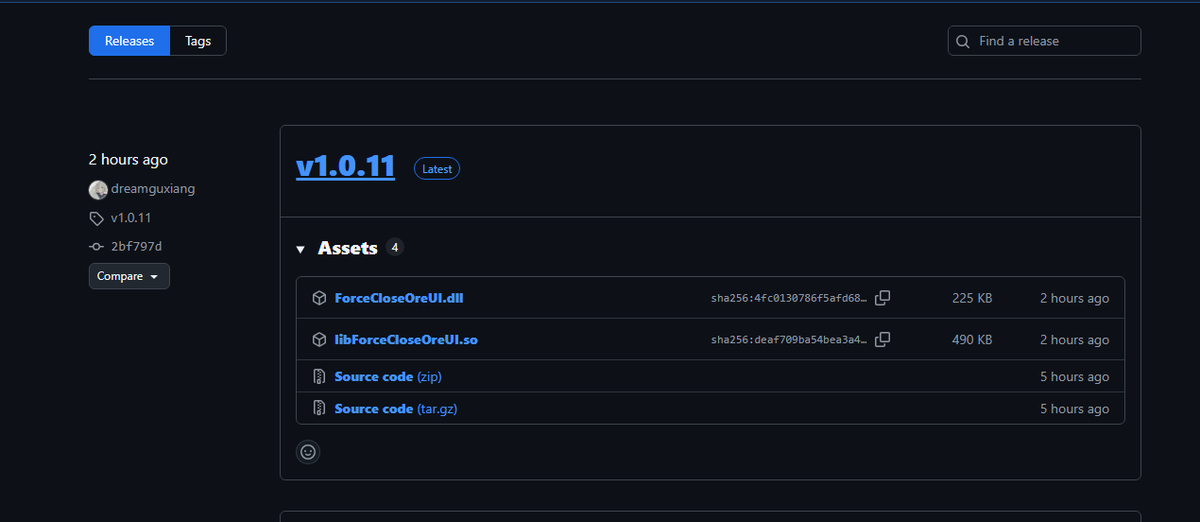Download Source code (zip)

point(388,377)
